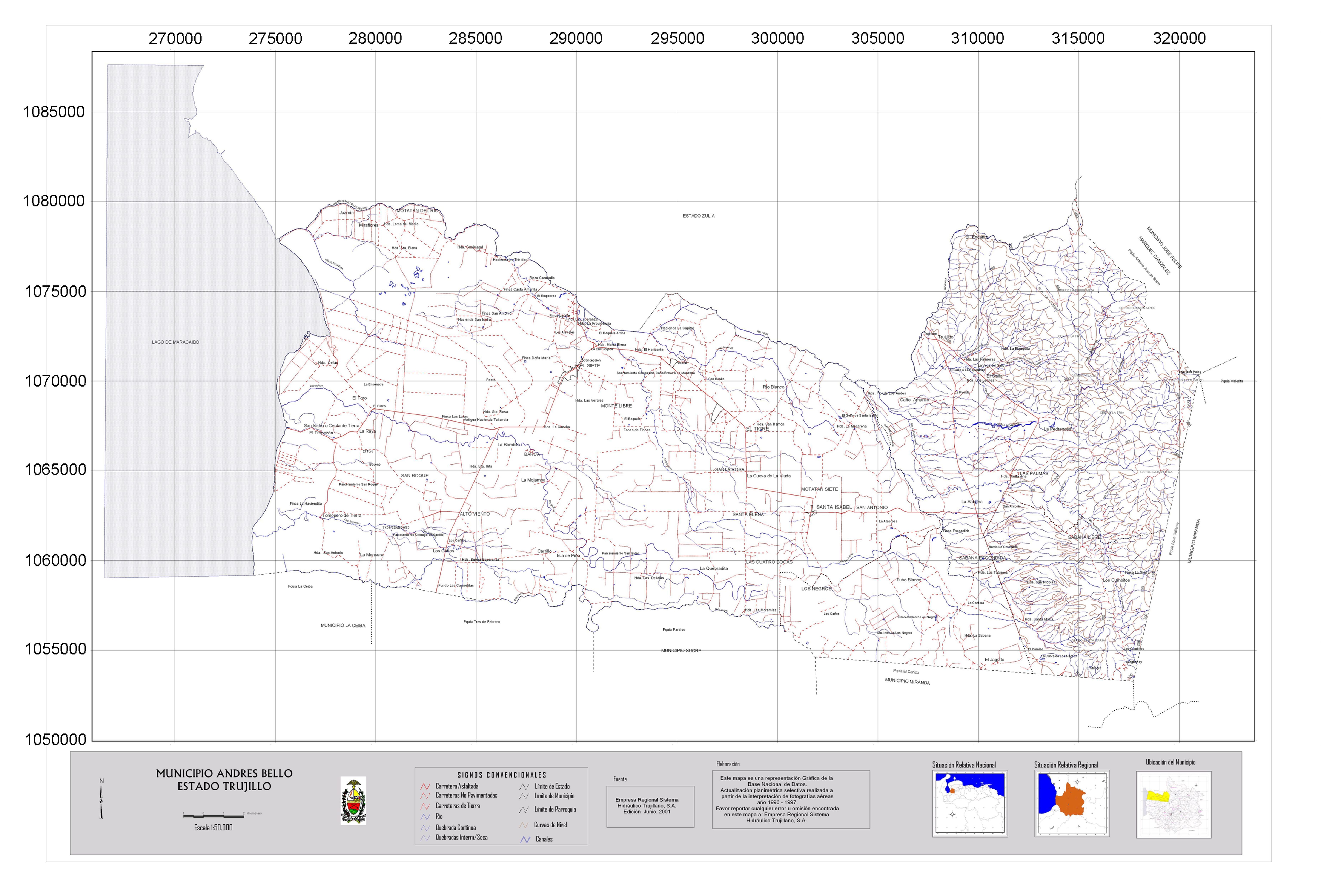Click the Límite de Parroquia legend symbol
Viewport: 1321px width, 896px height.
pyautogui.click(x=524, y=810)
